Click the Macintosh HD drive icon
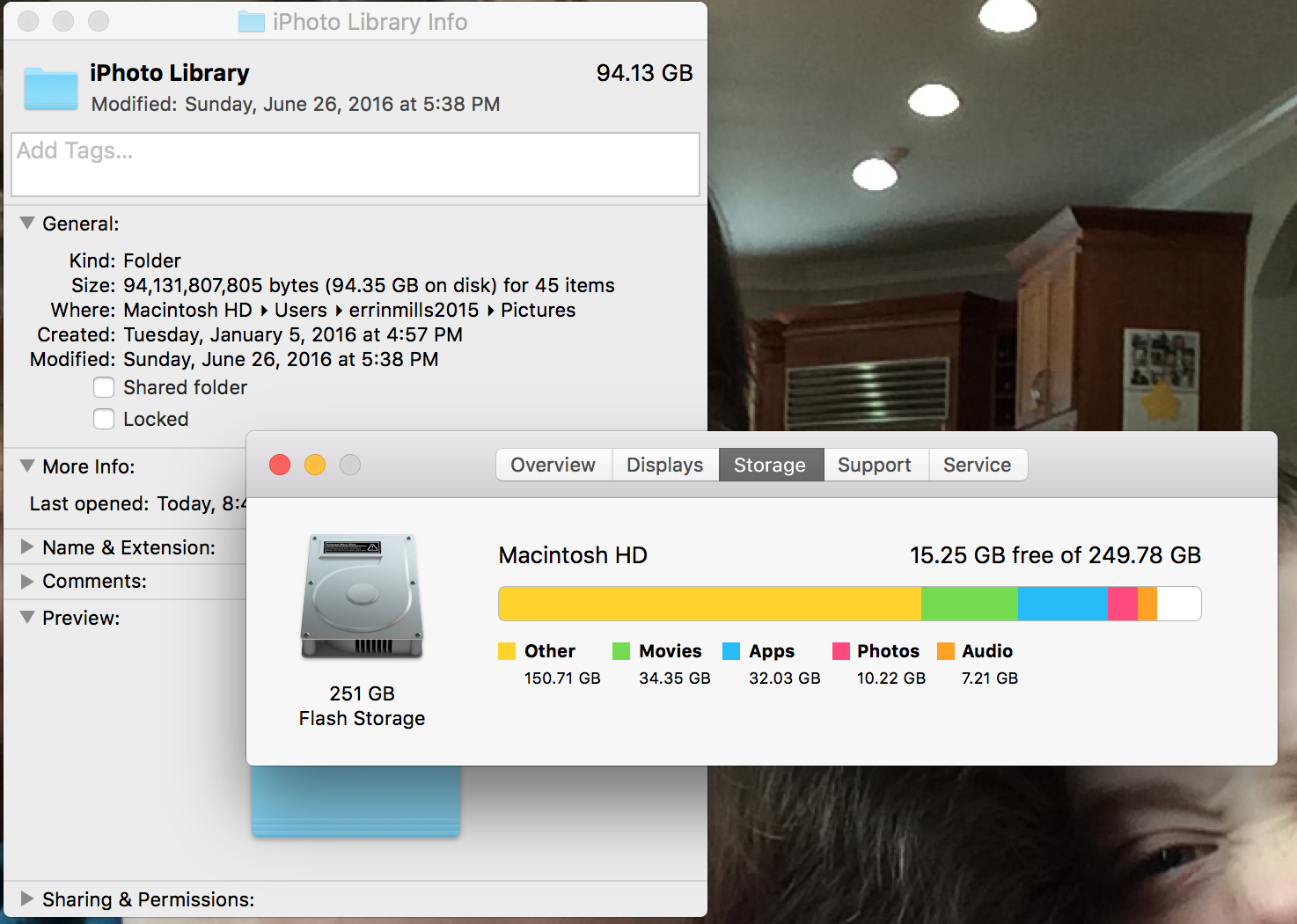1297x924 pixels. pyautogui.click(x=362, y=596)
